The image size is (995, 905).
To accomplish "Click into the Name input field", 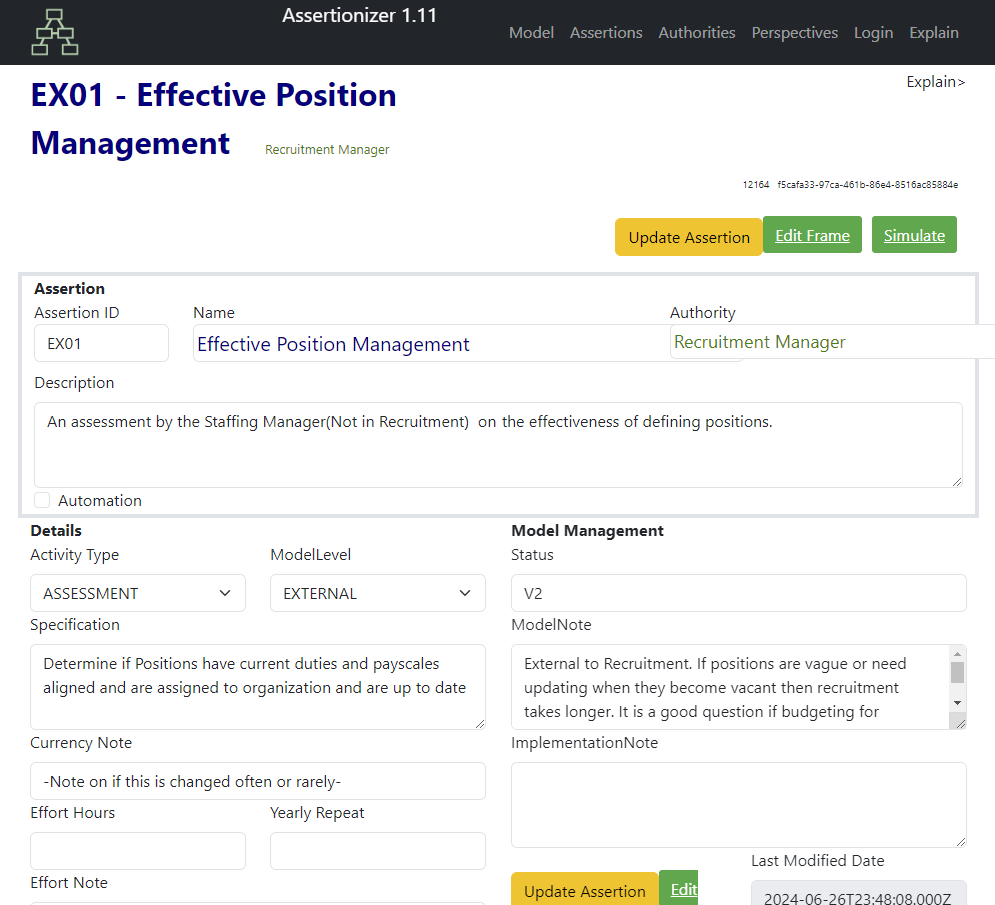I will (x=432, y=343).
